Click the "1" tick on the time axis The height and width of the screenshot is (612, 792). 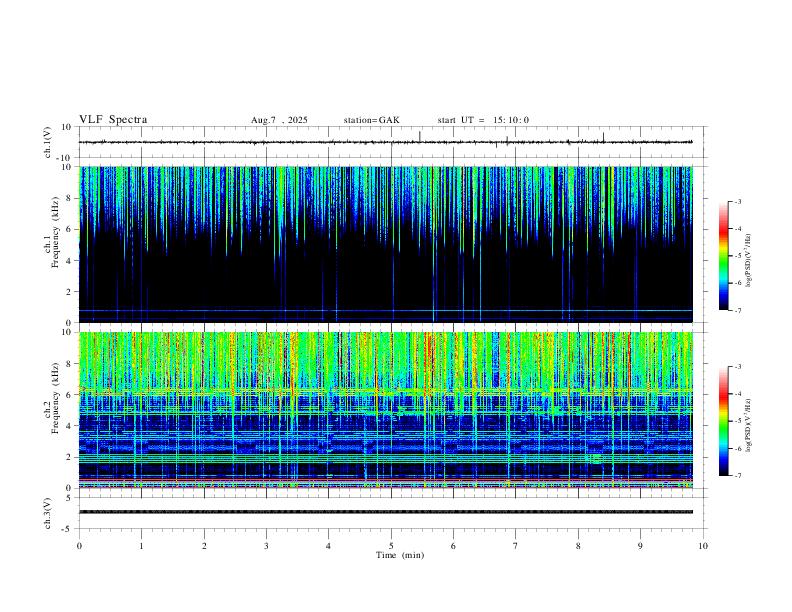coord(141,546)
